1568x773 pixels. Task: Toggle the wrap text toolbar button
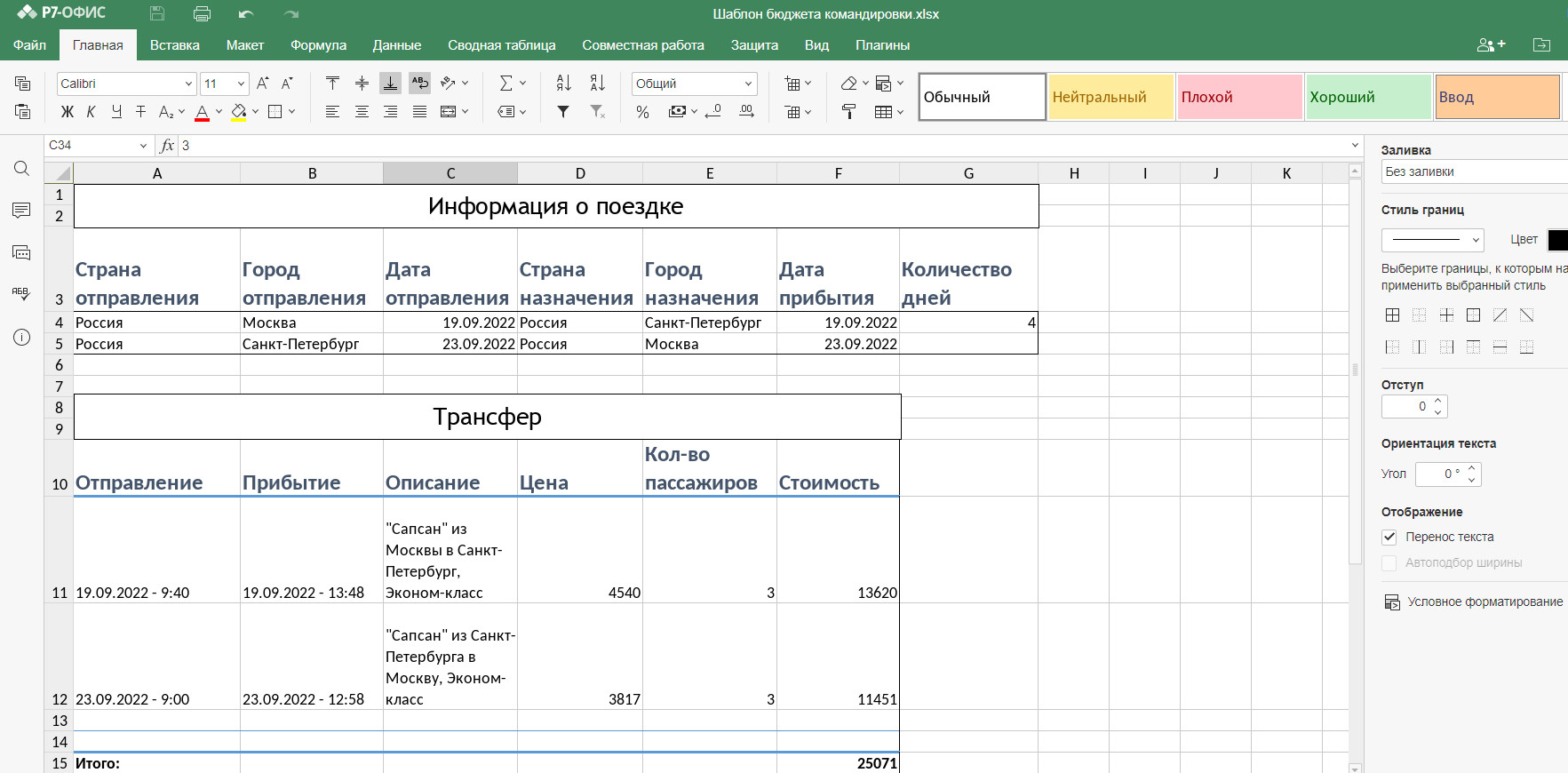419,84
